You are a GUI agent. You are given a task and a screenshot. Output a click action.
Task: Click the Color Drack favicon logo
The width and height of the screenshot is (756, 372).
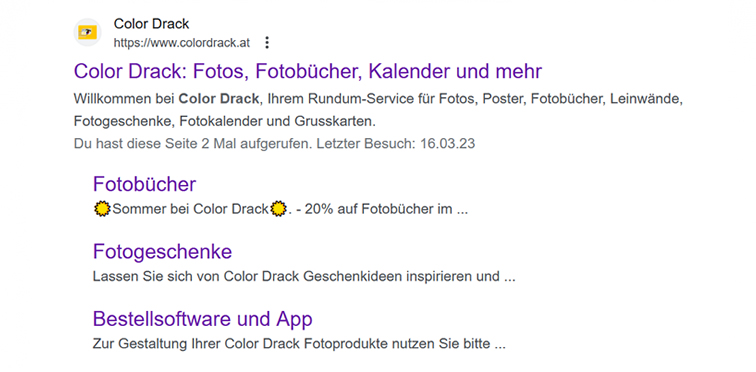87,33
